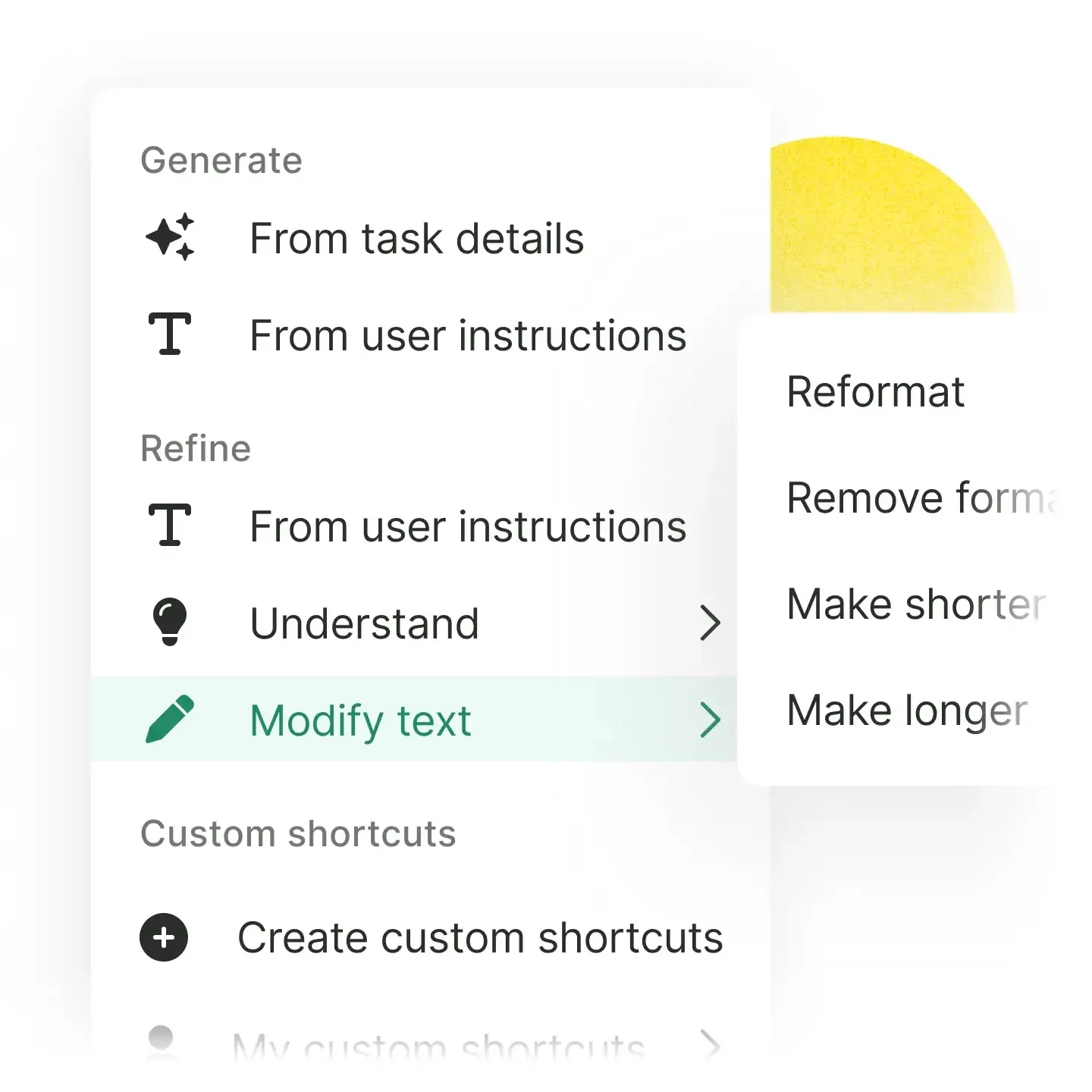This screenshot has width=1092, height=1092.
Task: Click the plus circle icon for custom shortcuts
Action: 164,937
